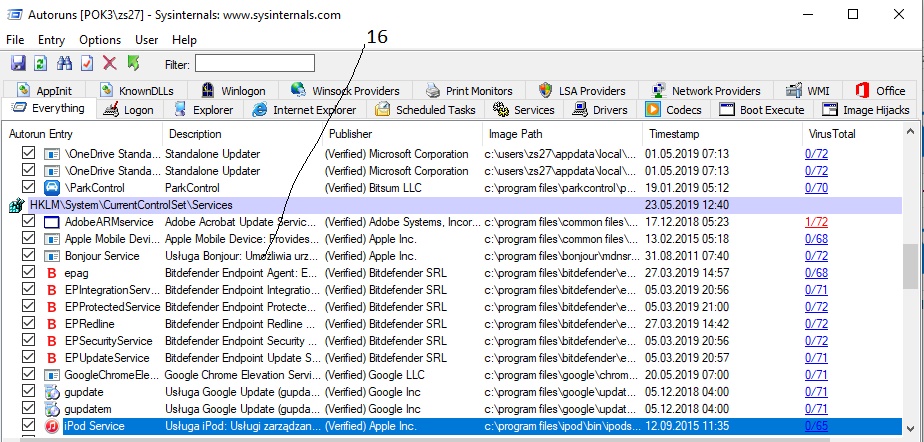The height and width of the screenshot is (442, 924).
Task: Click the epag Bitdefender B icon
Action: [52, 273]
